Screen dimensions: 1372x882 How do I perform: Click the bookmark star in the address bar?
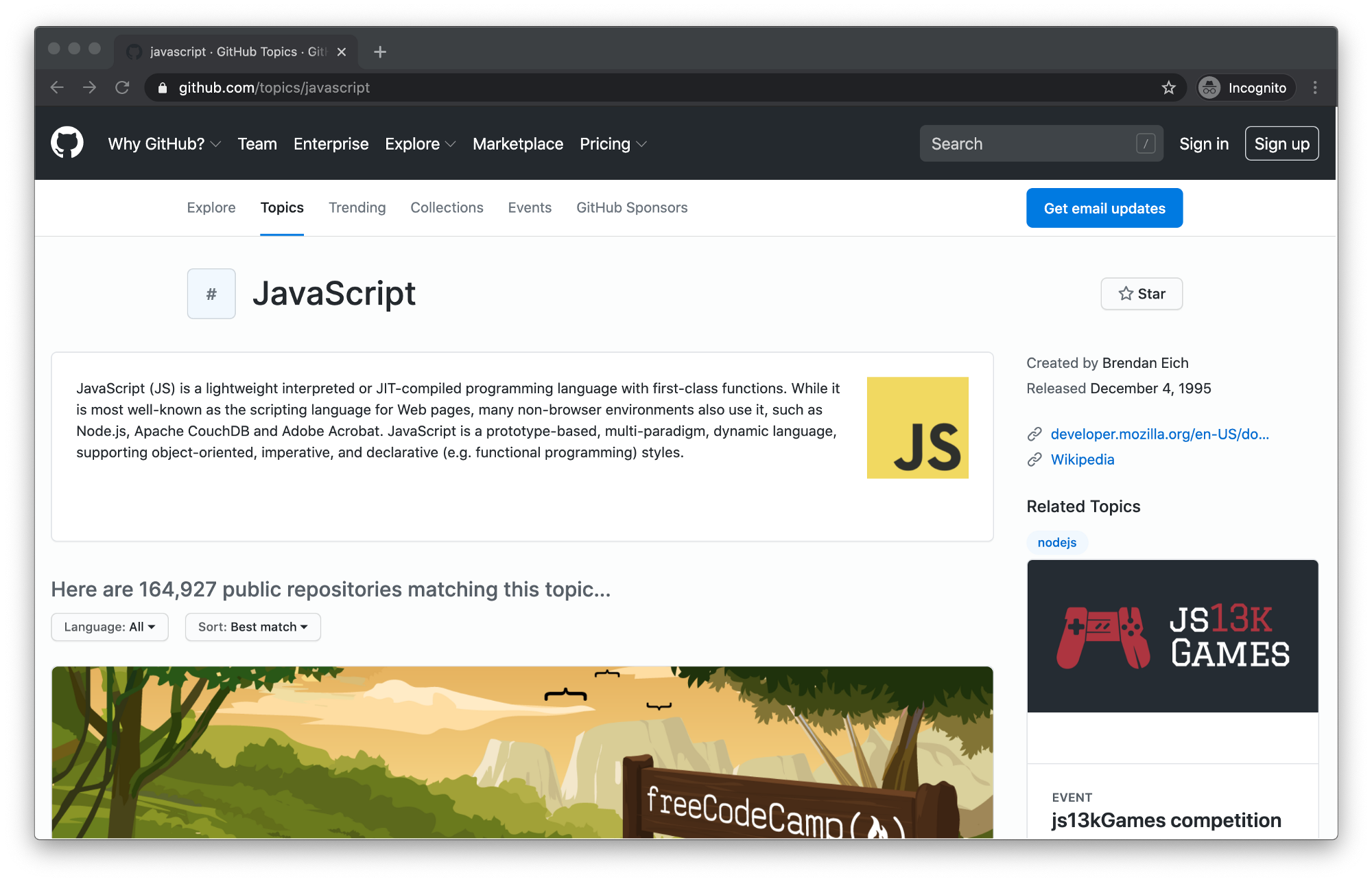1169,87
